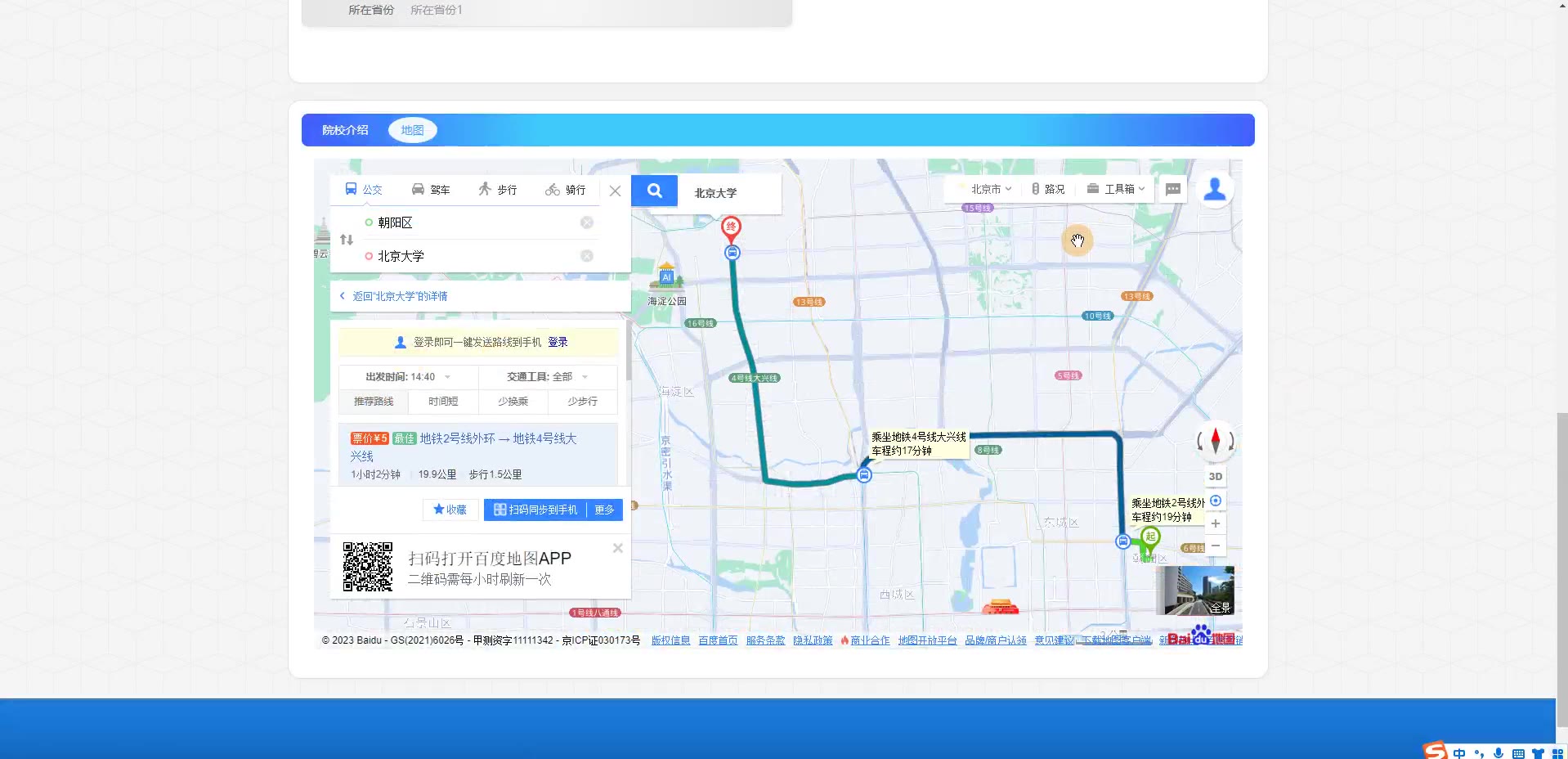The width and height of the screenshot is (1568, 759).
Task: Click the Baidu Maps QR code
Action: point(368,567)
